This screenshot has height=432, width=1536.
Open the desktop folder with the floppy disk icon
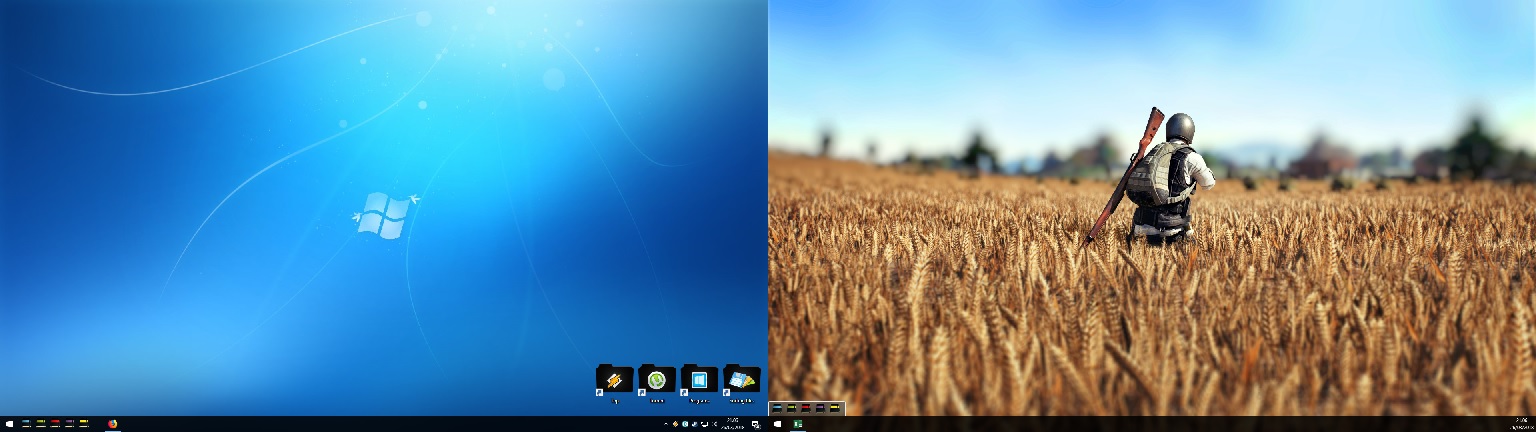[742, 380]
